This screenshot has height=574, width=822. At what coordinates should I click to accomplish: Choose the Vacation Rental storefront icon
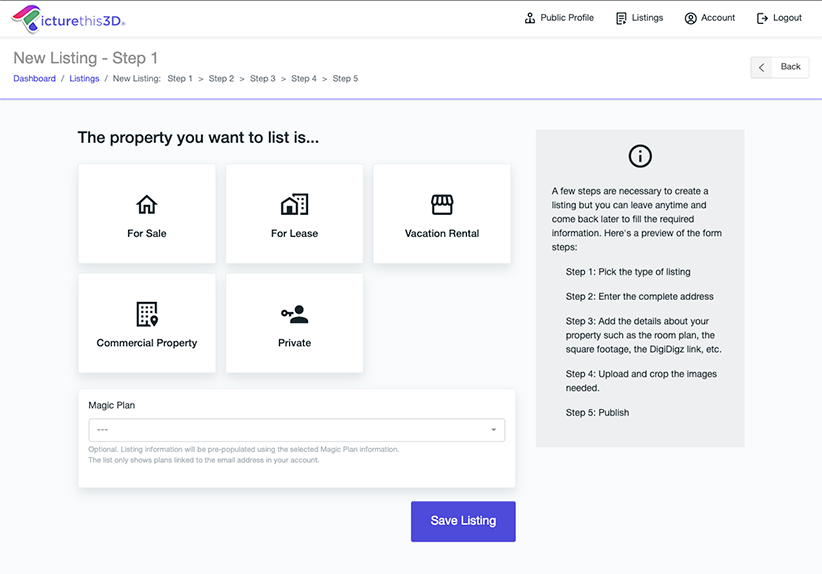442,205
